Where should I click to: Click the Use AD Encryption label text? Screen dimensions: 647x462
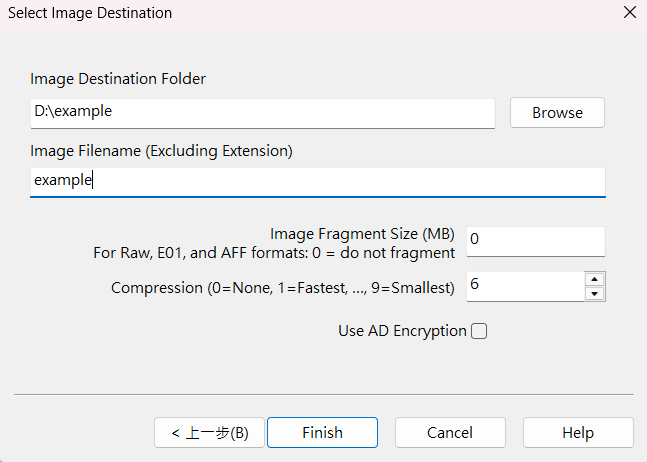(402, 331)
